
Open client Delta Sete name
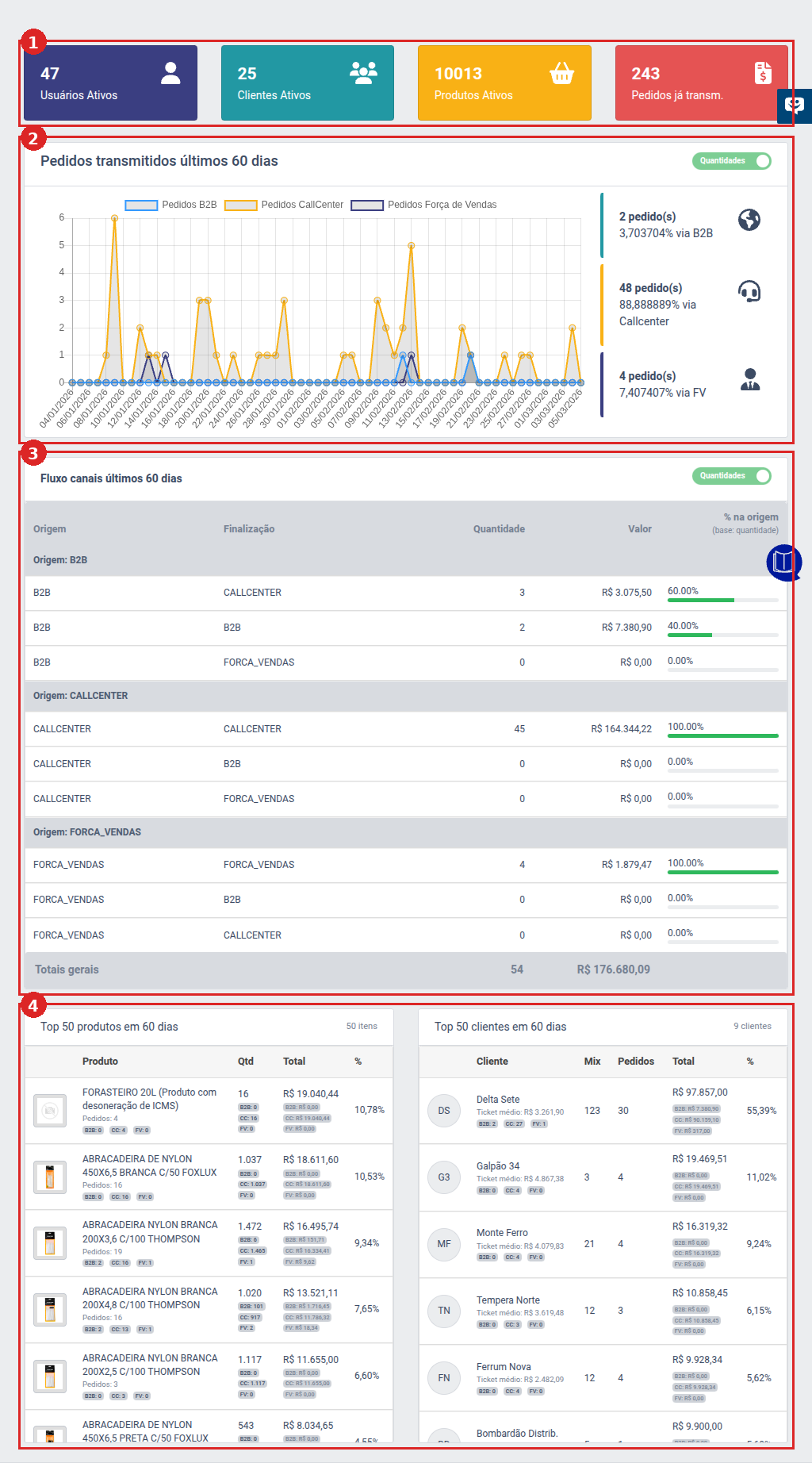point(498,1100)
